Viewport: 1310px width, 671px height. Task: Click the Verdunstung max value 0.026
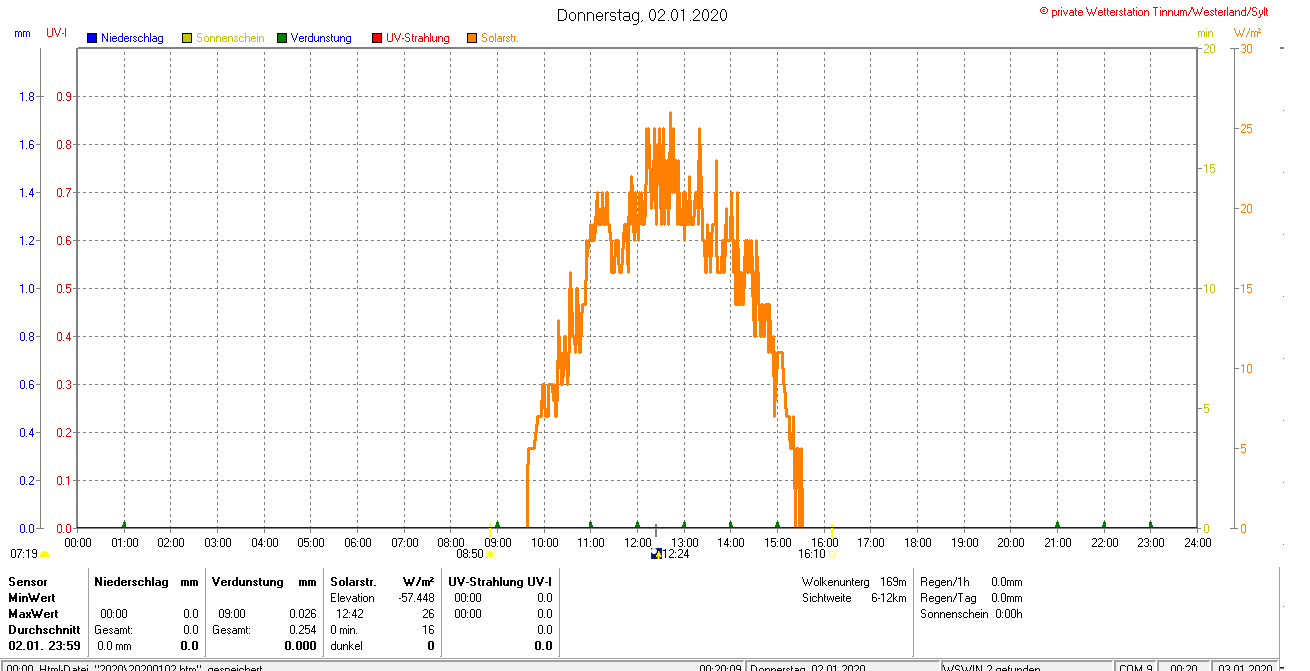click(x=302, y=613)
